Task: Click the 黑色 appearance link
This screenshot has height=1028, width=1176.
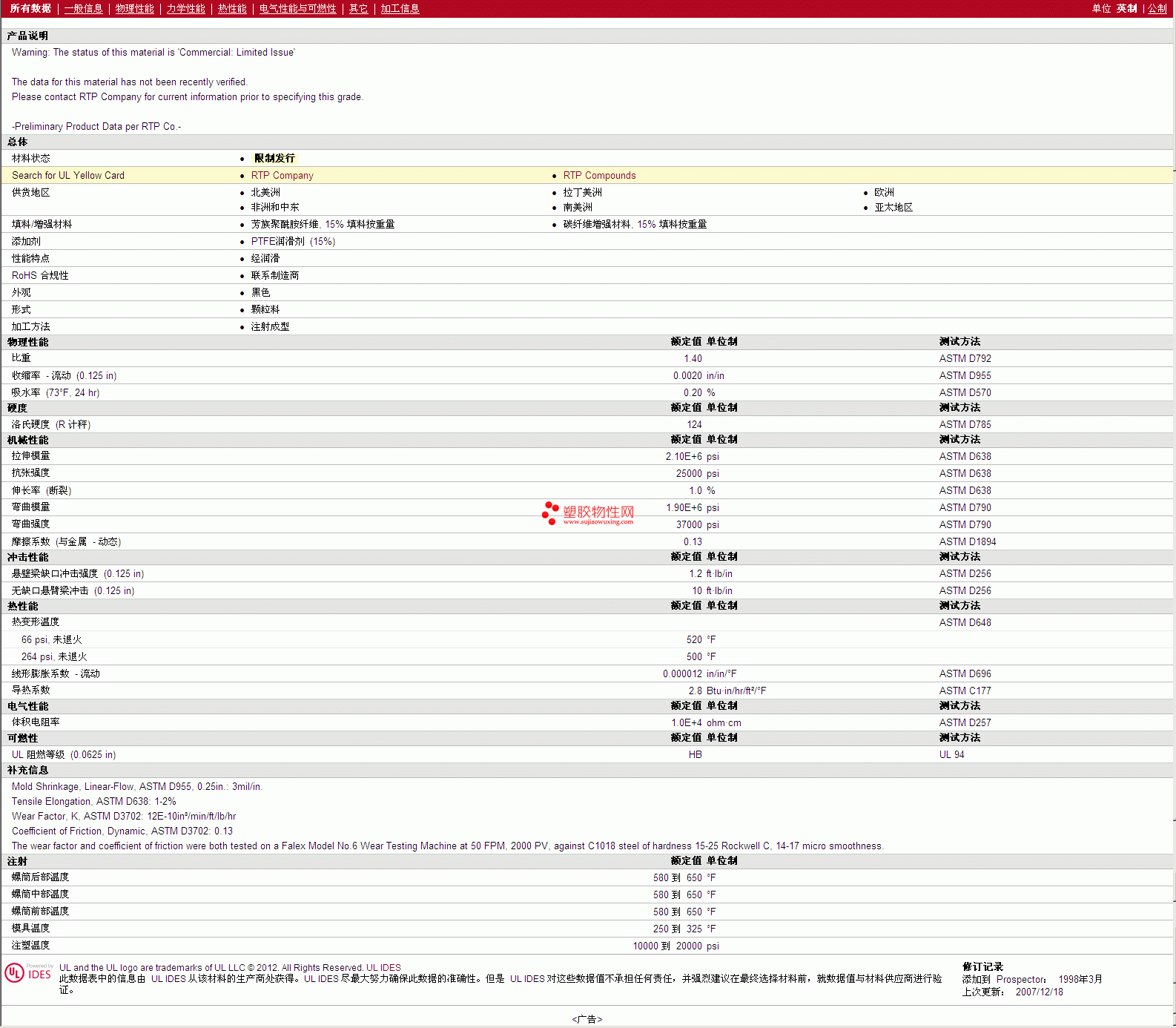Action: pyautogui.click(x=260, y=293)
